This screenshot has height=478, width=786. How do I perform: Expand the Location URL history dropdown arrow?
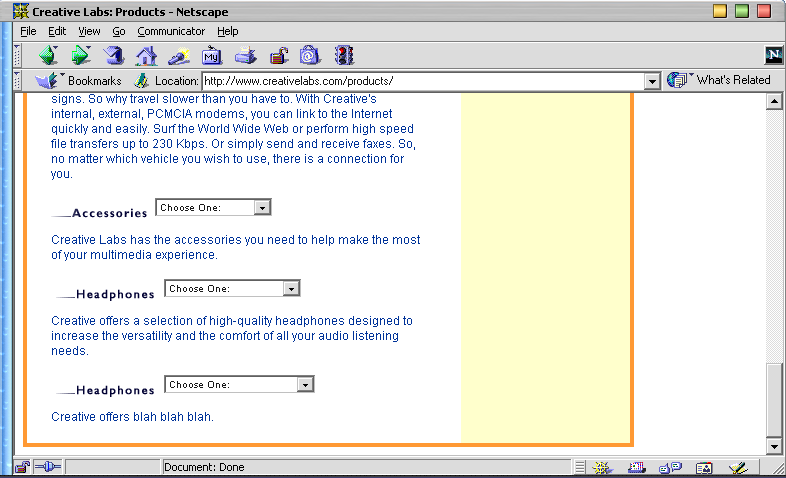point(652,81)
